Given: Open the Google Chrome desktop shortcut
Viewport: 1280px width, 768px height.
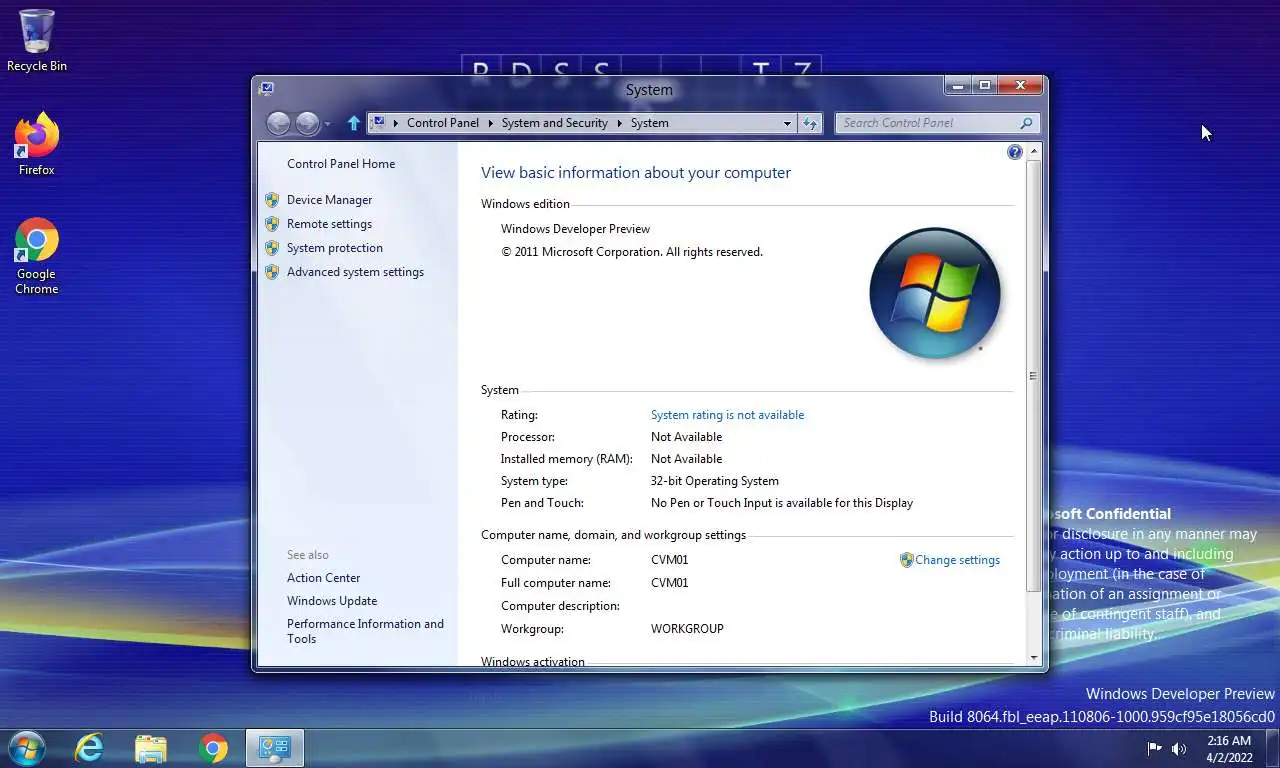Looking at the screenshot, I should click(x=37, y=257).
